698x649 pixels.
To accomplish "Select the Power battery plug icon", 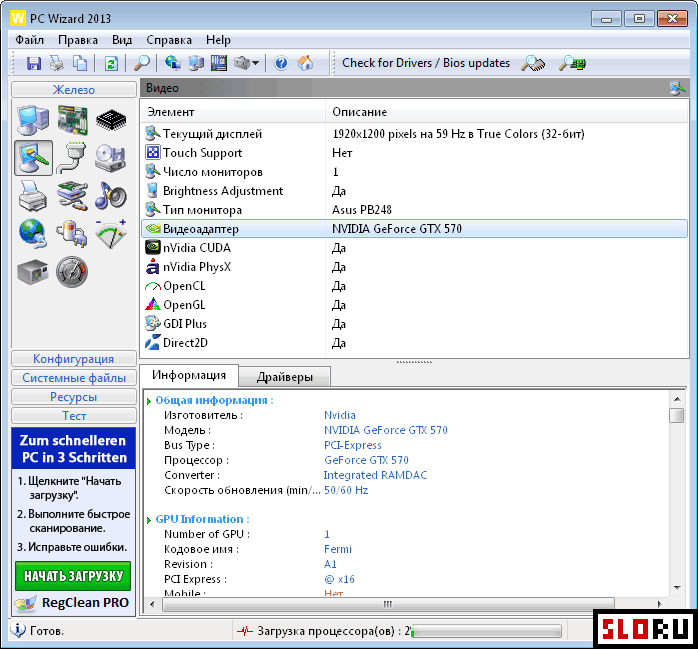I will pyautogui.click(x=72, y=234).
